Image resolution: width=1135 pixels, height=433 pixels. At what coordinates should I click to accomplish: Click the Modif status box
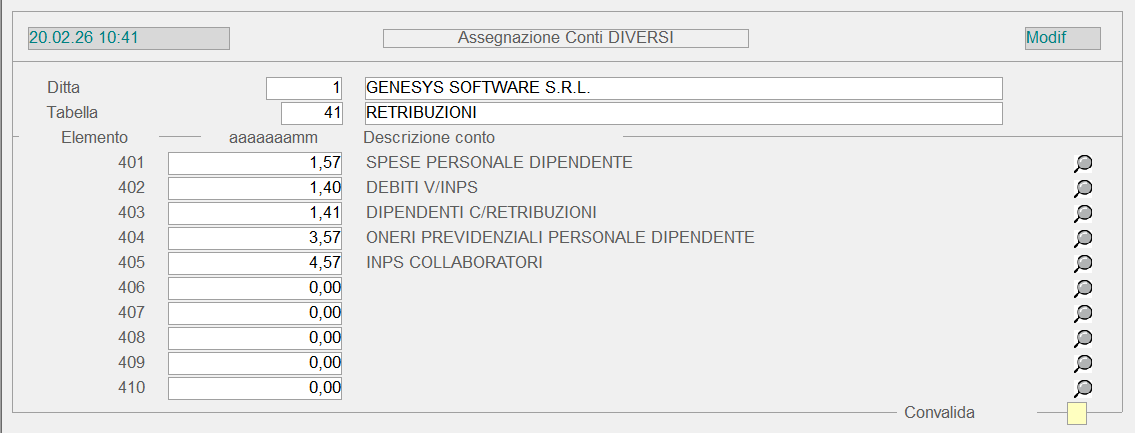tap(1062, 38)
